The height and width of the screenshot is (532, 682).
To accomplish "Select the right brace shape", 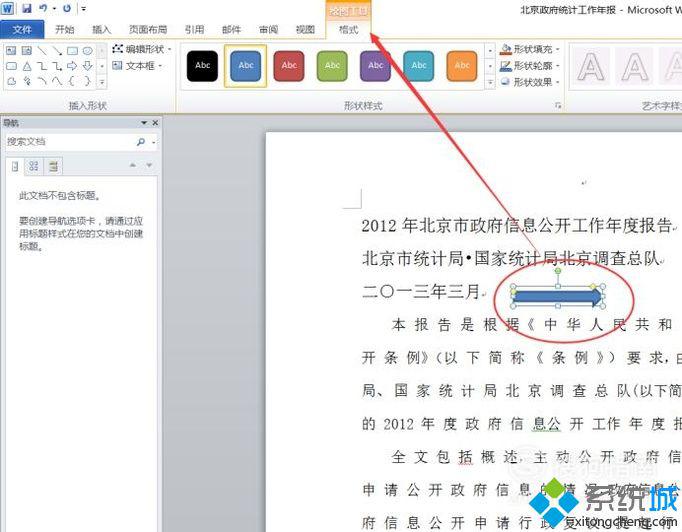I will pyautogui.click(x=87, y=81).
